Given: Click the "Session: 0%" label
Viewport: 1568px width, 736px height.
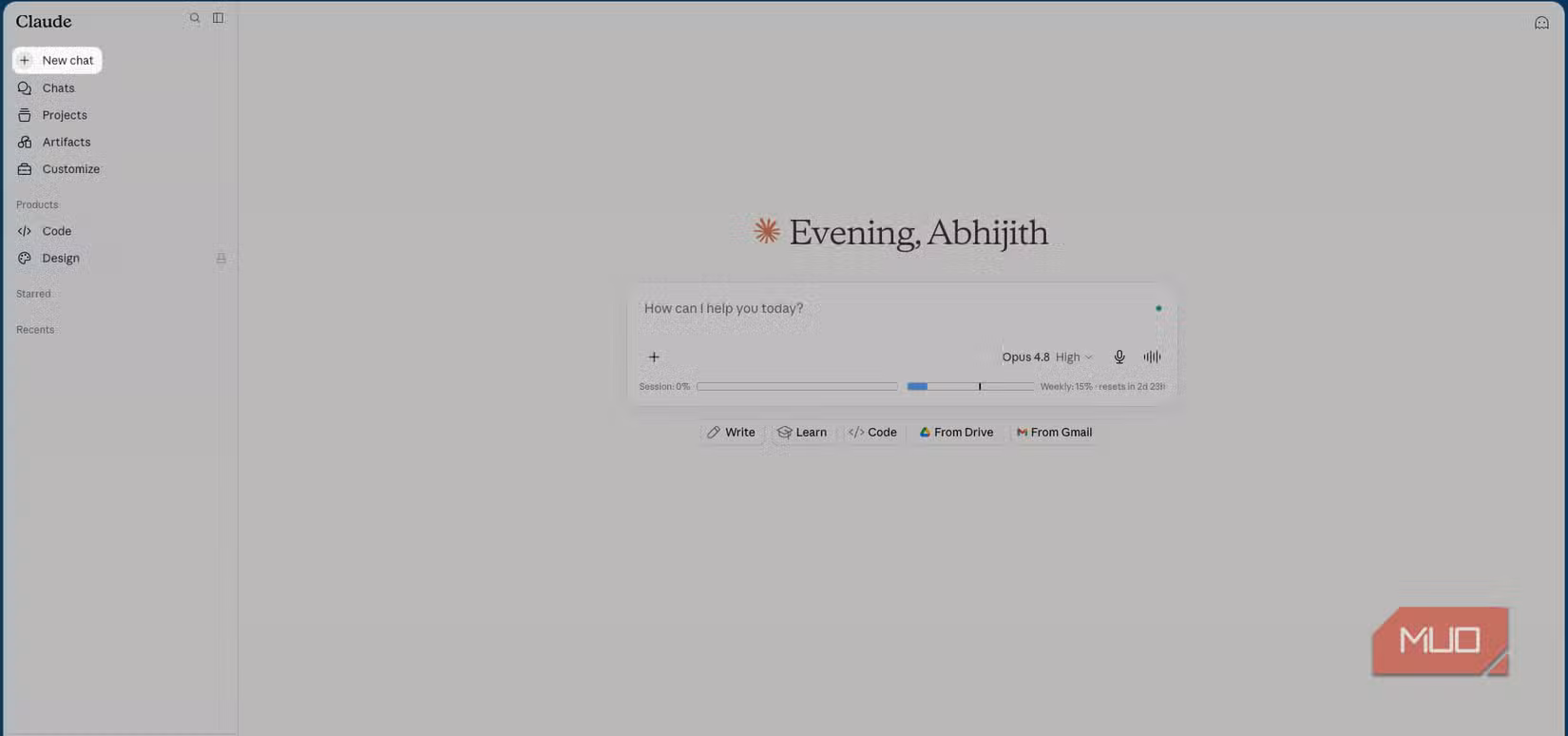Looking at the screenshot, I should 664,387.
